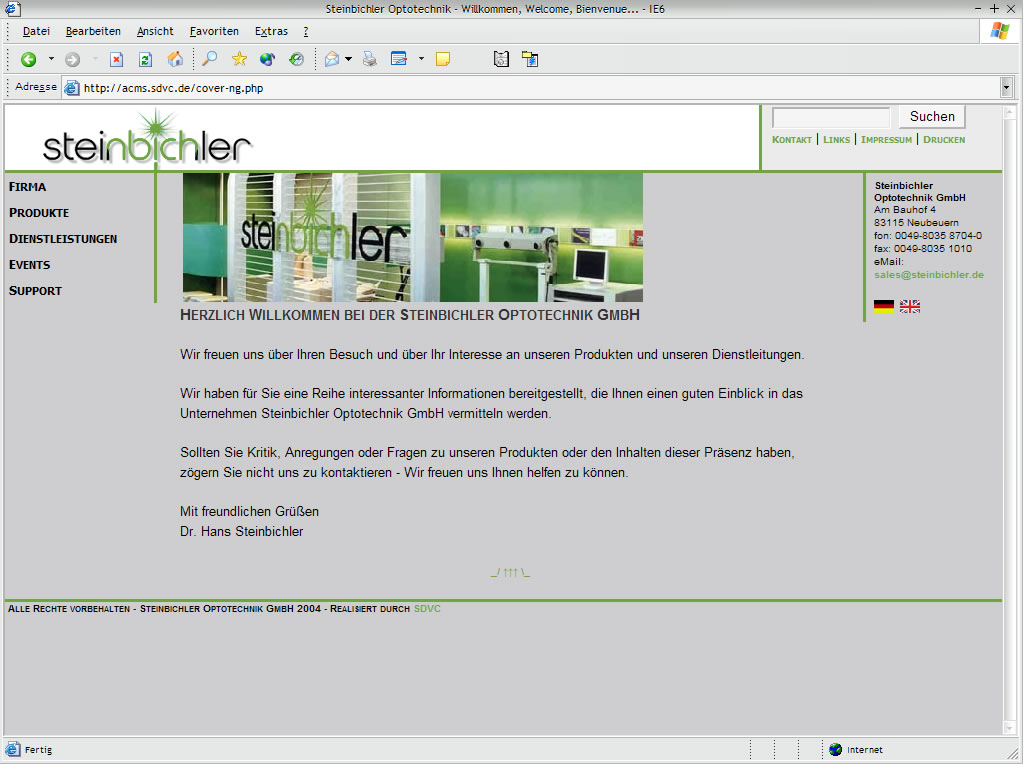Screen dimensions: 1024x768
Task: Open the Ansicht menu
Action: (155, 31)
